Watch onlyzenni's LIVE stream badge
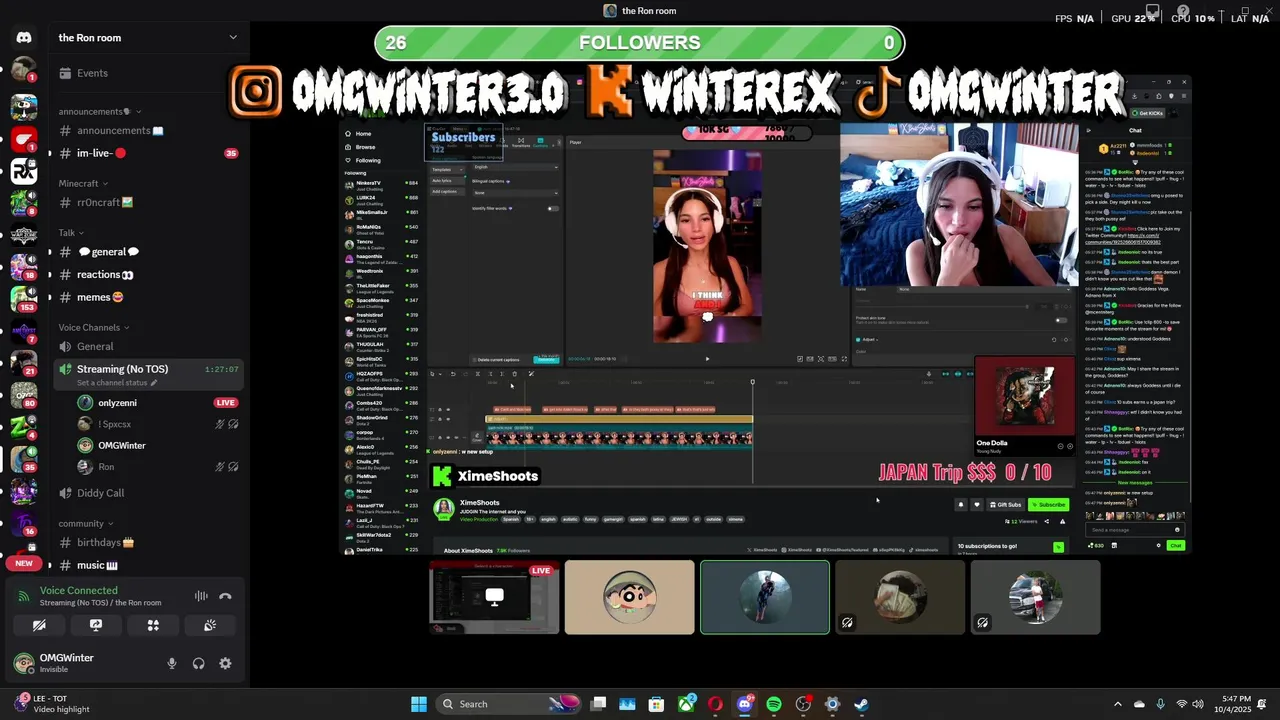This screenshot has width=1280, height=720. (226, 402)
